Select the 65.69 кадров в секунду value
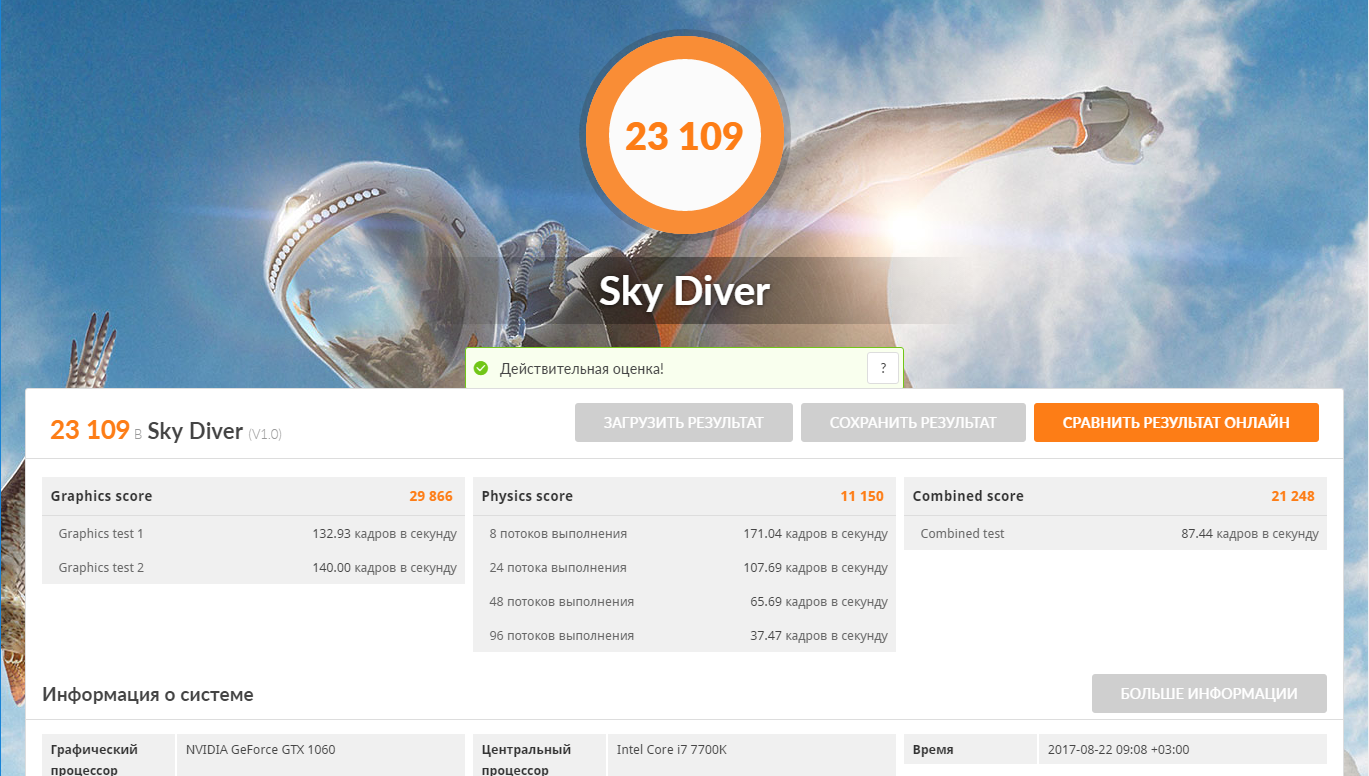Viewport: 1369px width, 776px height. tap(819, 602)
